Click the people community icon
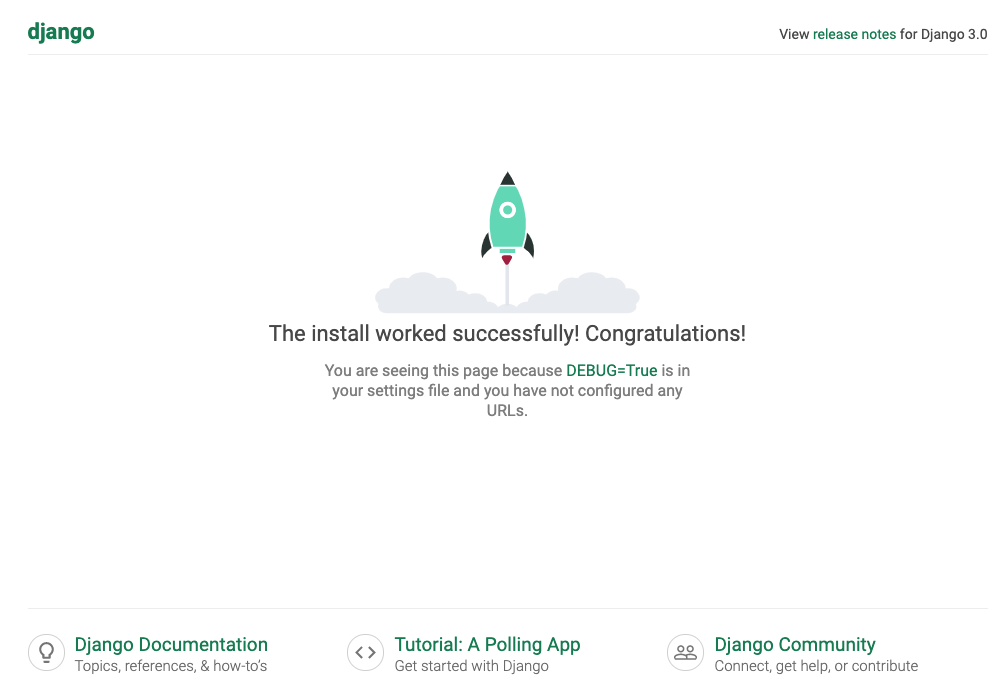This screenshot has width=1004, height=693. pyautogui.click(x=685, y=653)
